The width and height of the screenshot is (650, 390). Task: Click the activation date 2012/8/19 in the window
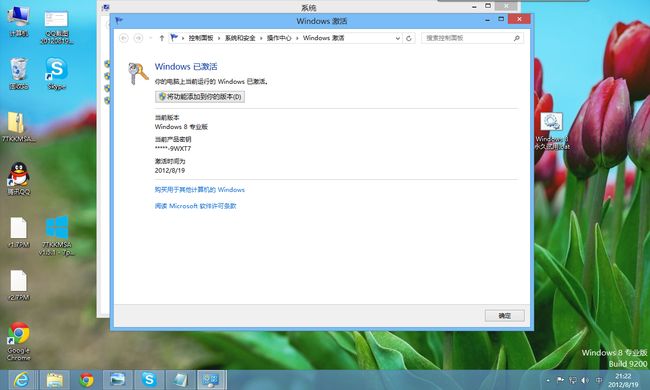tap(170, 170)
